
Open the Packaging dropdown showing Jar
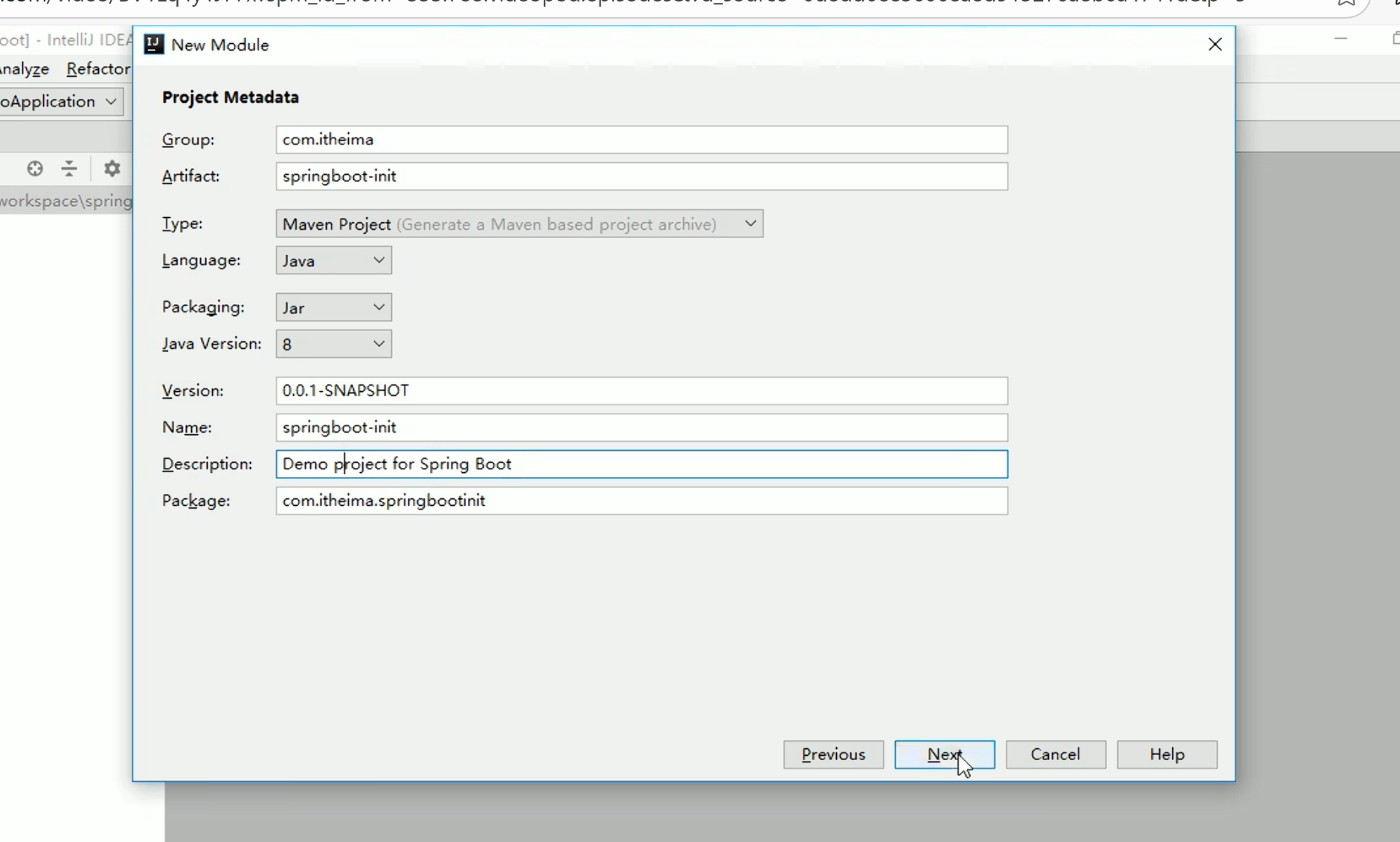coord(333,307)
